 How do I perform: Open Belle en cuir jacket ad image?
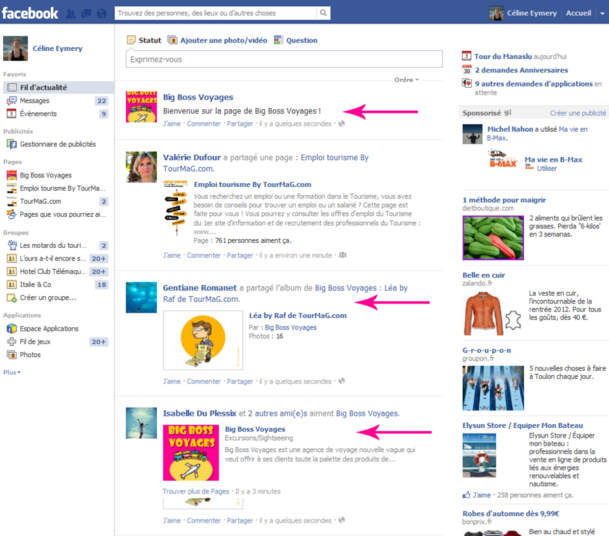click(x=492, y=314)
